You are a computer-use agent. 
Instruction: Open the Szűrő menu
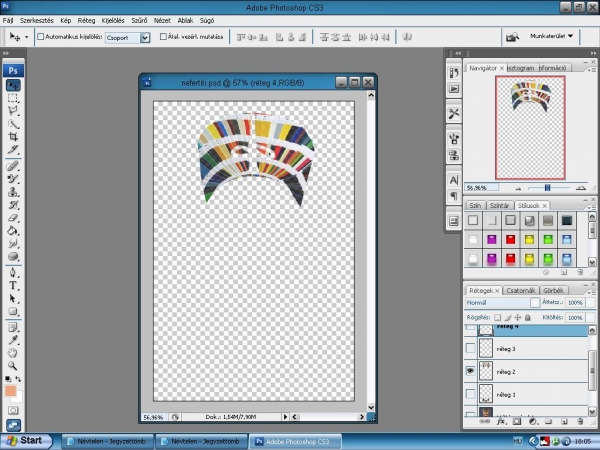pos(139,20)
